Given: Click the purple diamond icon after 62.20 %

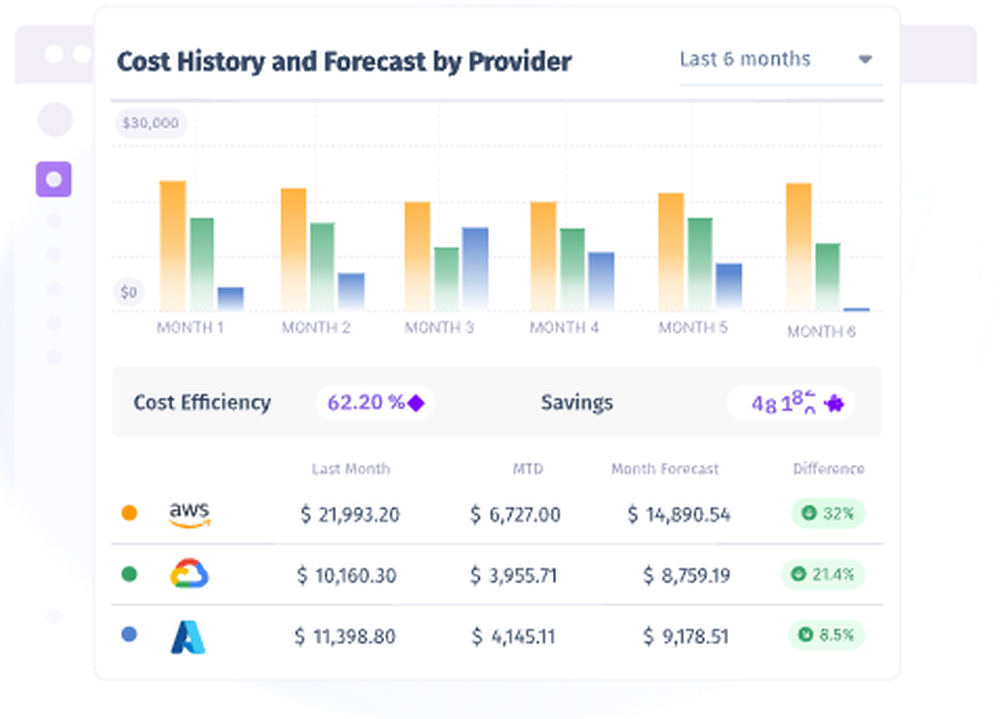Looking at the screenshot, I should coord(416,403).
